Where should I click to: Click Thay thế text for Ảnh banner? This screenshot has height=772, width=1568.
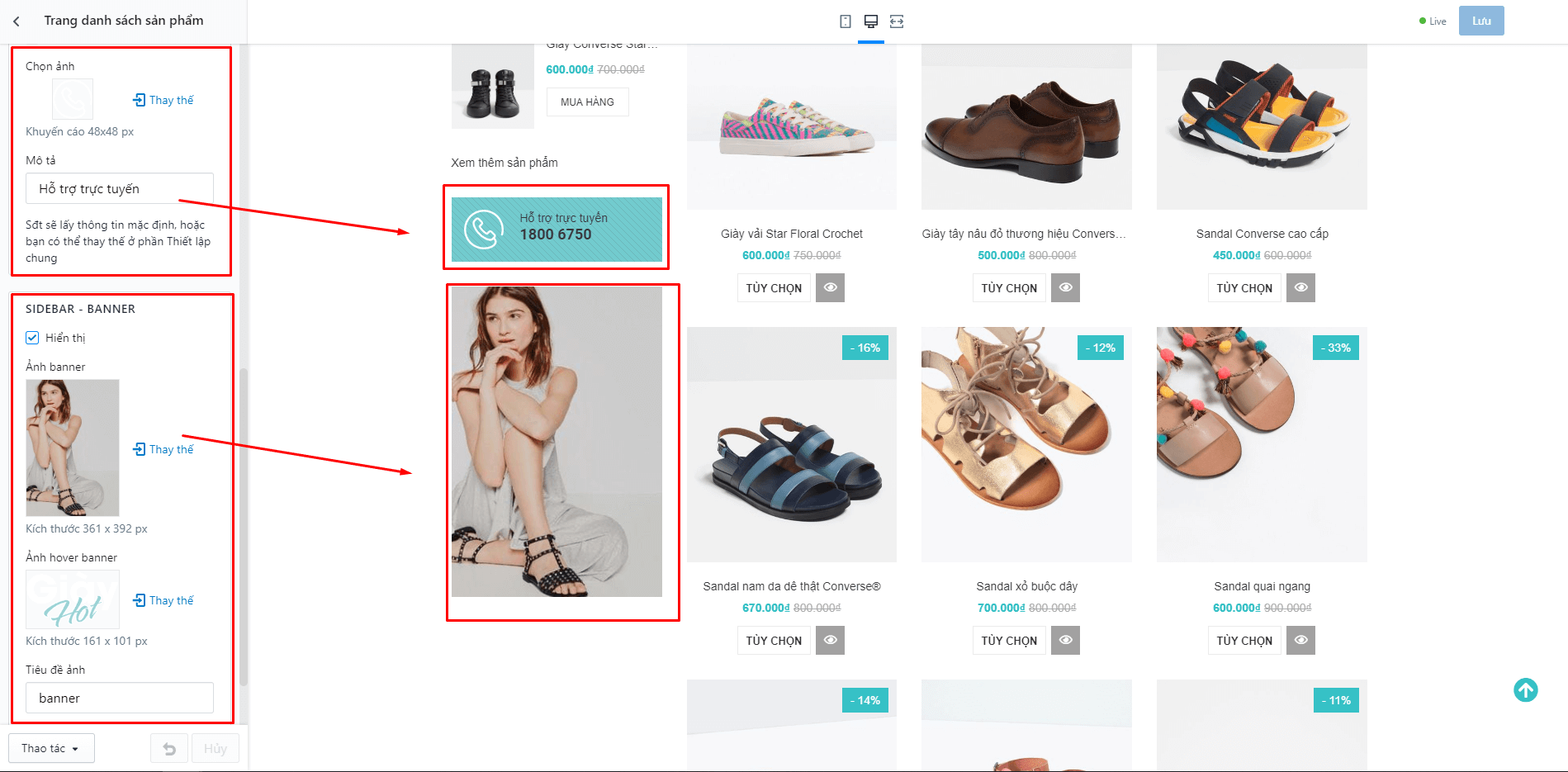172,449
